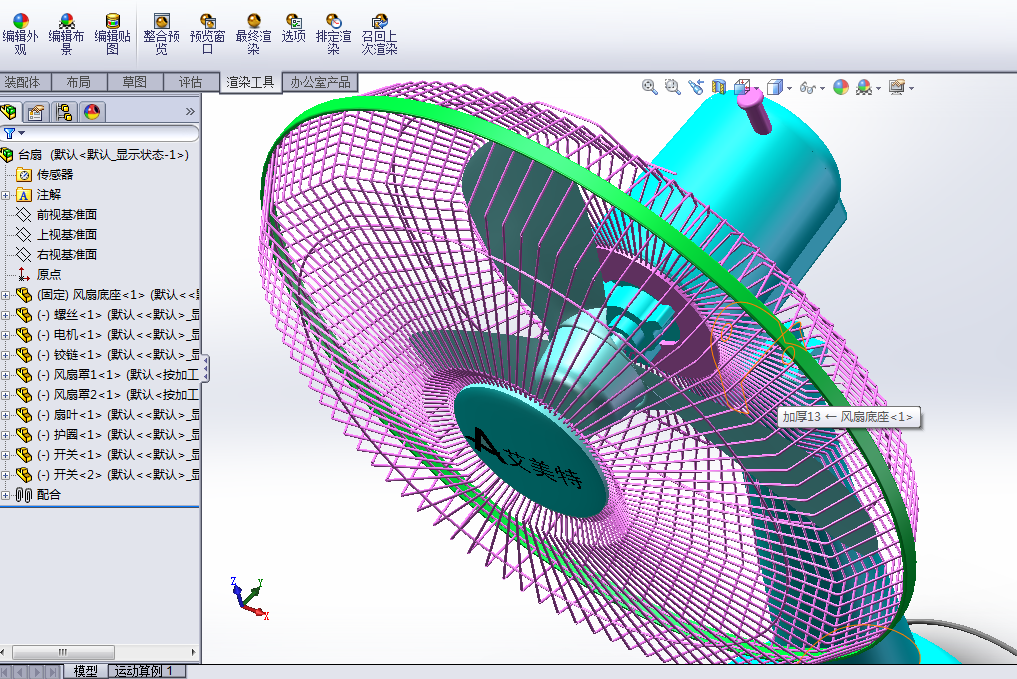This screenshot has width=1017, height=679.
Task: Open View Settings dropdown arrow
Action: [x=911, y=88]
